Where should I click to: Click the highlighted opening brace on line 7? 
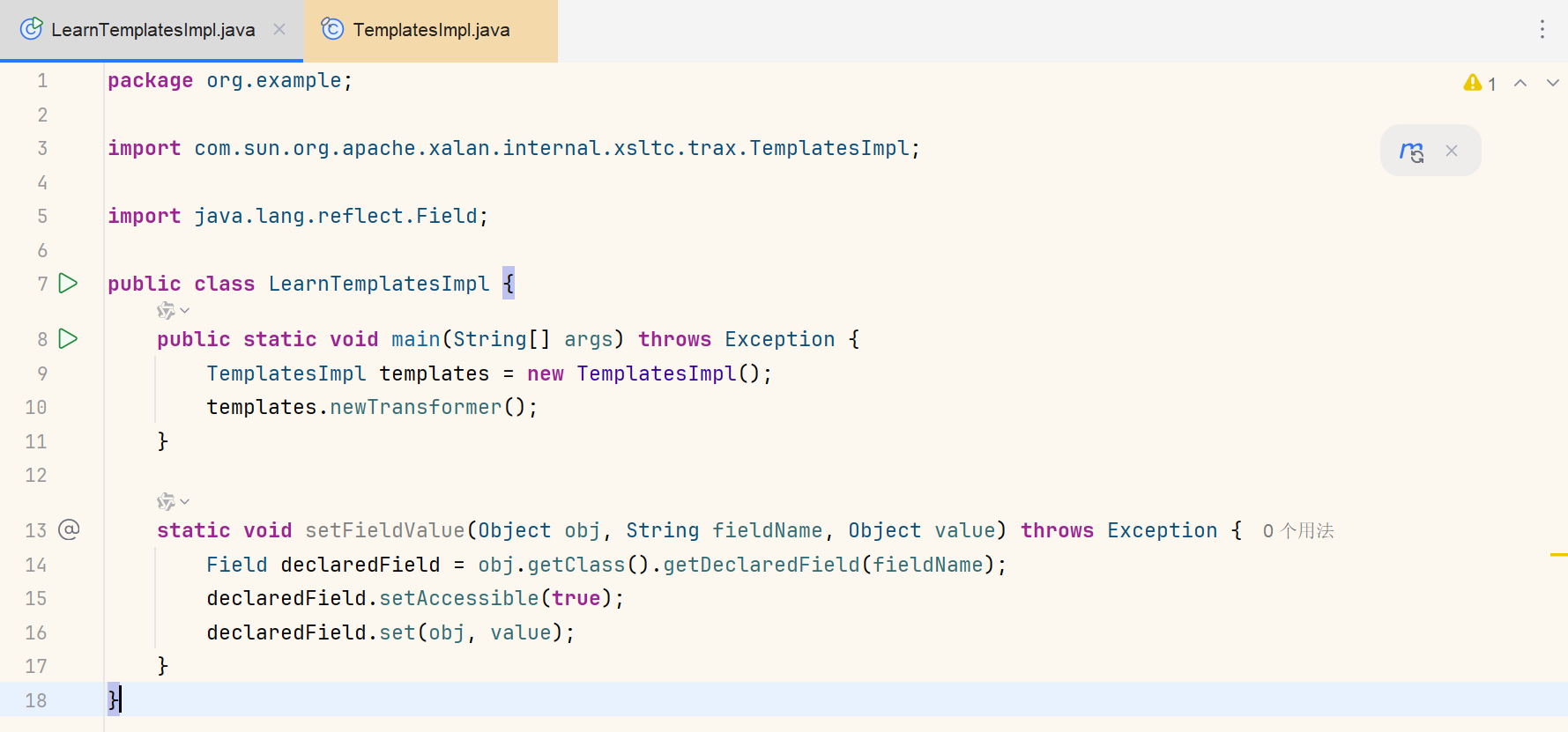click(509, 284)
